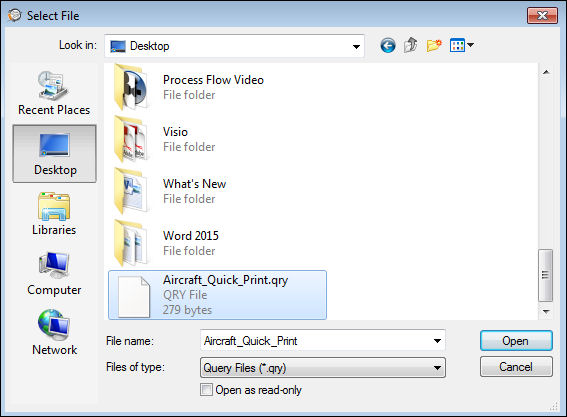This screenshot has width=567, height=417.
Task: Click the Open button
Action: [x=516, y=341]
